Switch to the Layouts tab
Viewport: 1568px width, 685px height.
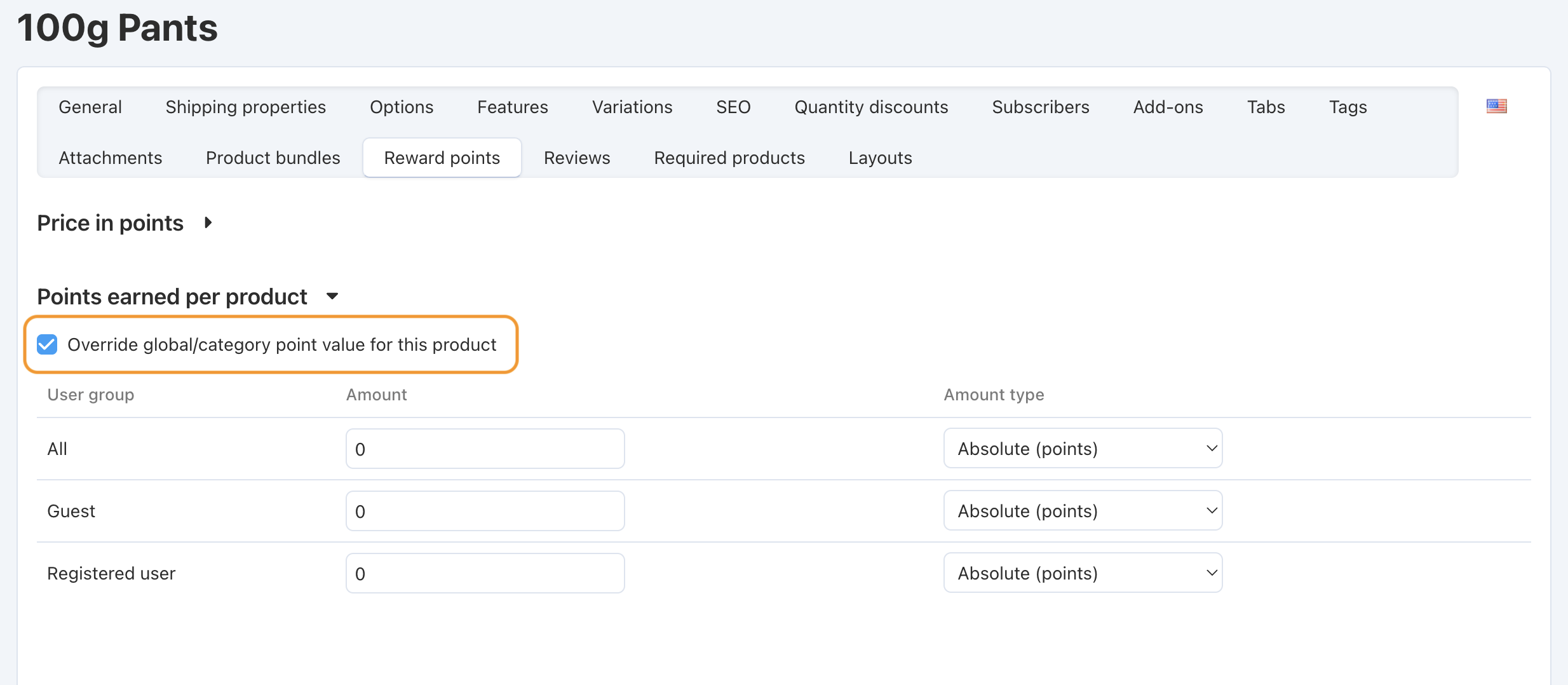tap(880, 158)
